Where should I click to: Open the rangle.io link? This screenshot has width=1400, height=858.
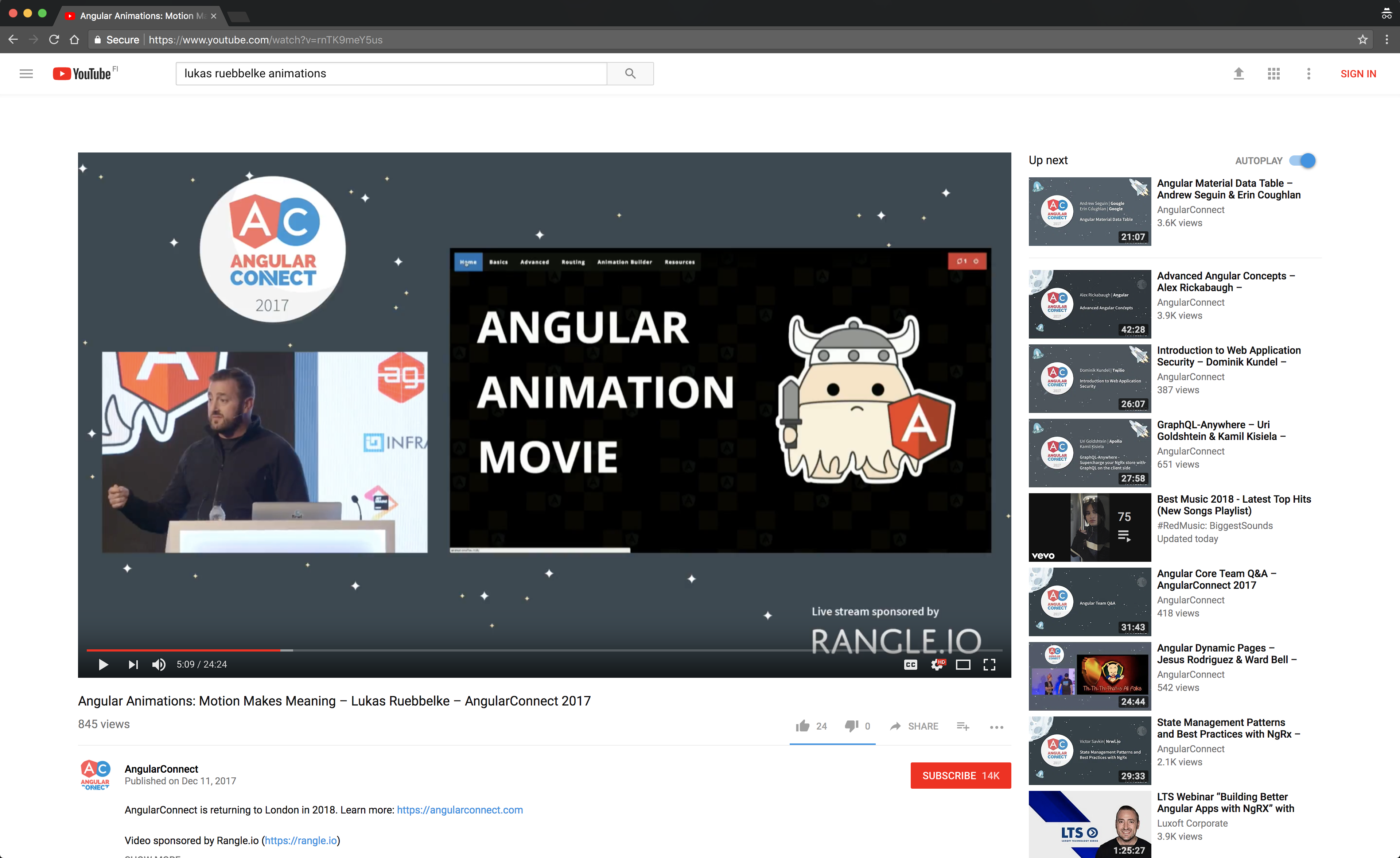pyautogui.click(x=300, y=840)
